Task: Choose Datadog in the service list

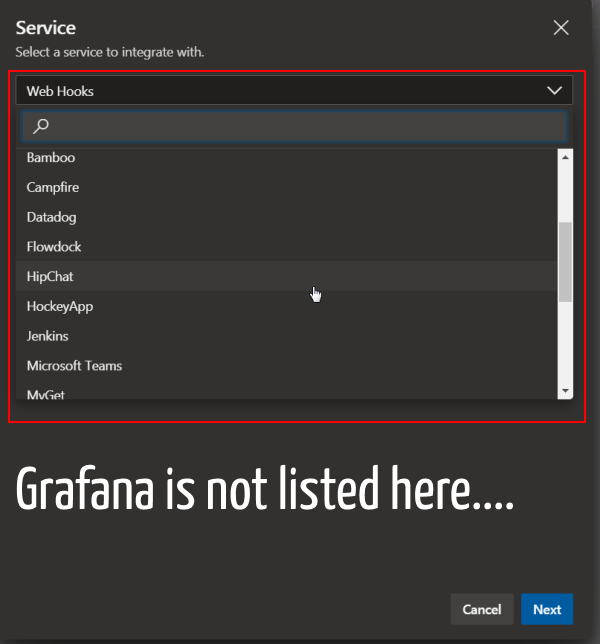Action: (x=286, y=217)
